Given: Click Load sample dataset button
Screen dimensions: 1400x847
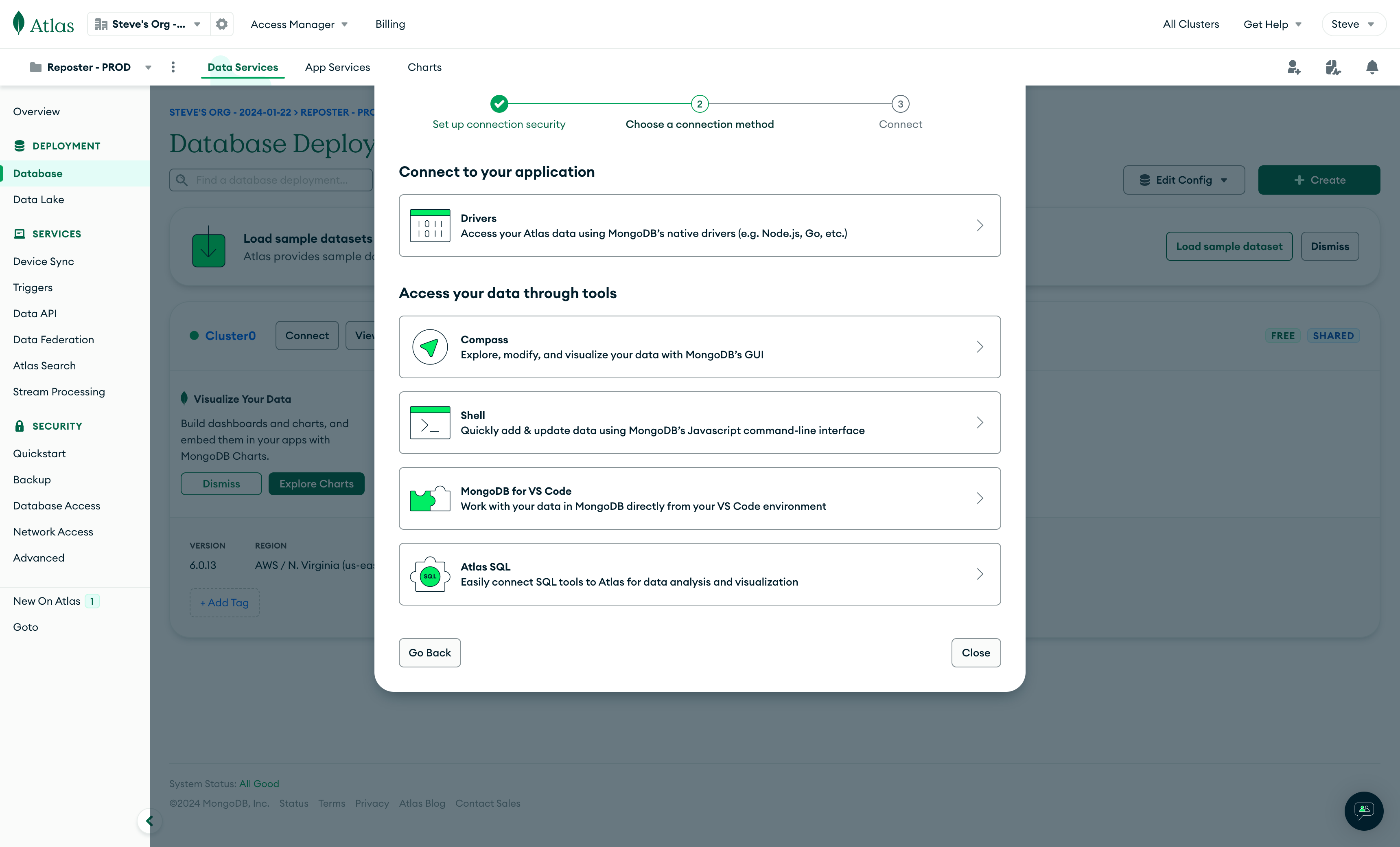Looking at the screenshot, I should tap(1229, 246).
